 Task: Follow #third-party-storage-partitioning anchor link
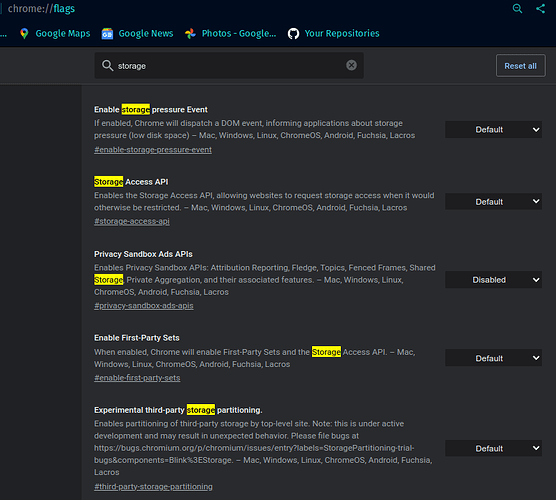tap(153, 487)
